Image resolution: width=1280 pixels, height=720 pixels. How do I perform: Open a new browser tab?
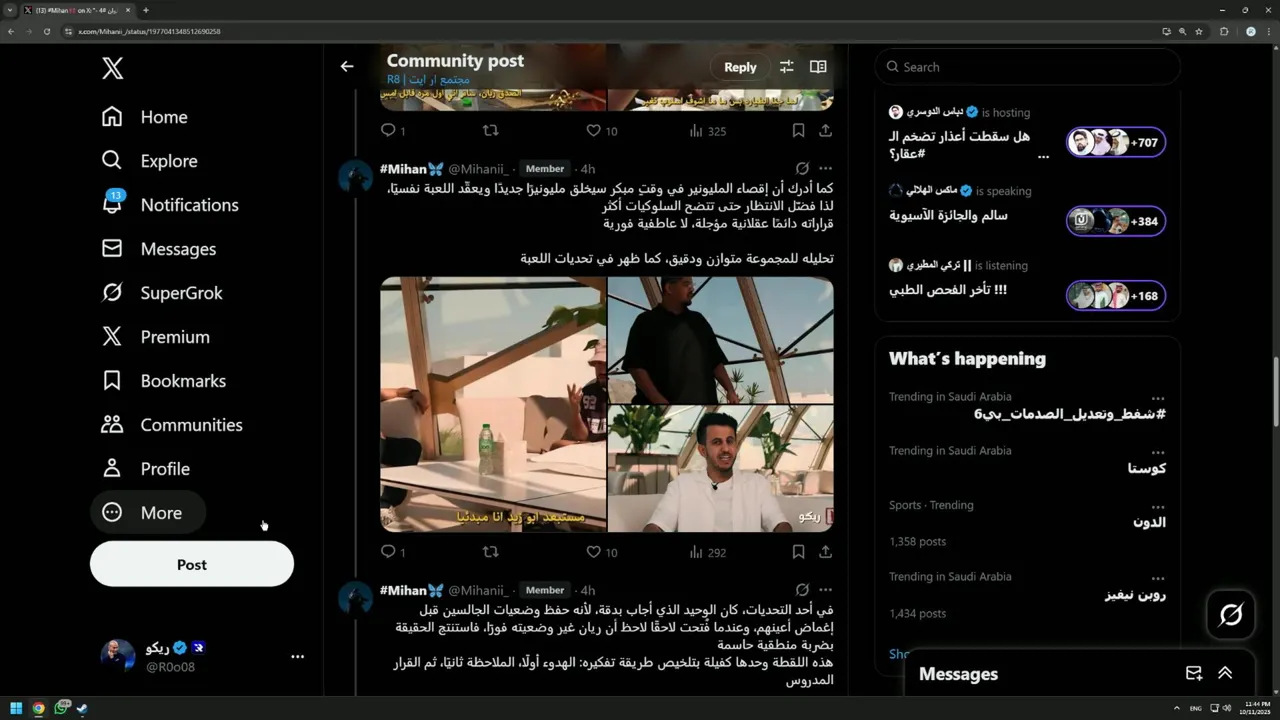(146, 10)
